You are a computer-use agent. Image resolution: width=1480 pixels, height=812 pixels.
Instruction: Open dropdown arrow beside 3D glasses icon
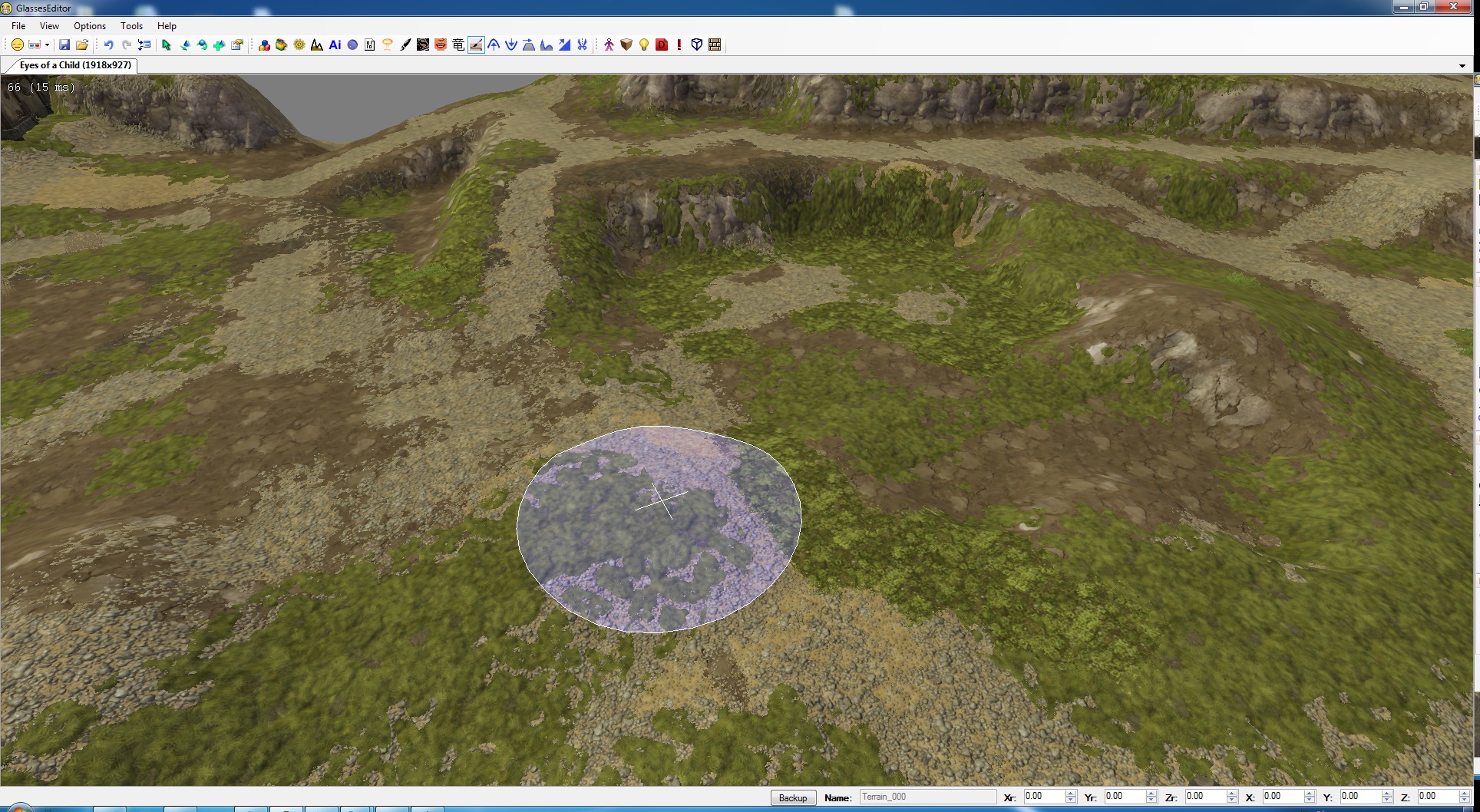[x=47, y=45]
